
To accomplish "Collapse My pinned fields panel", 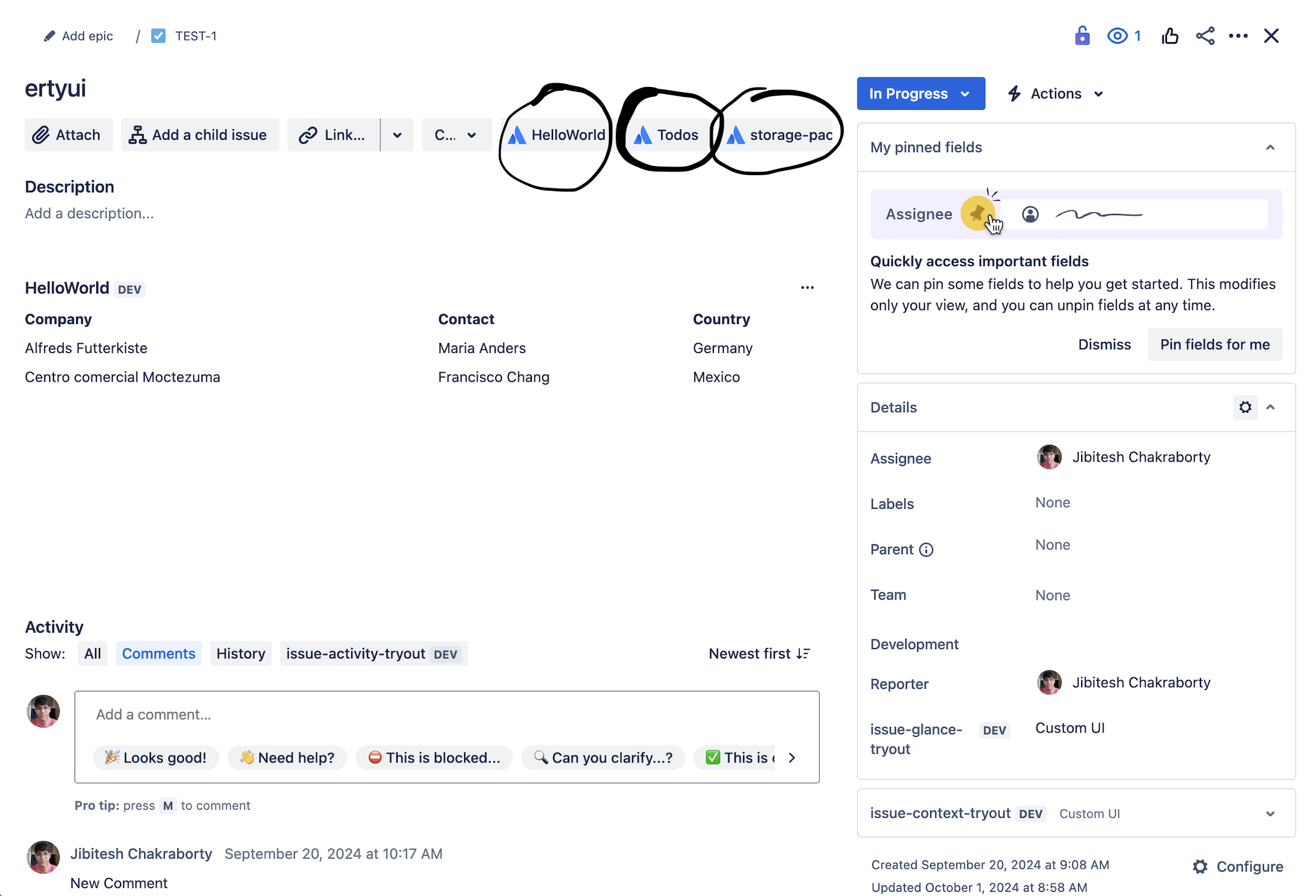I will click(1270, 147).
